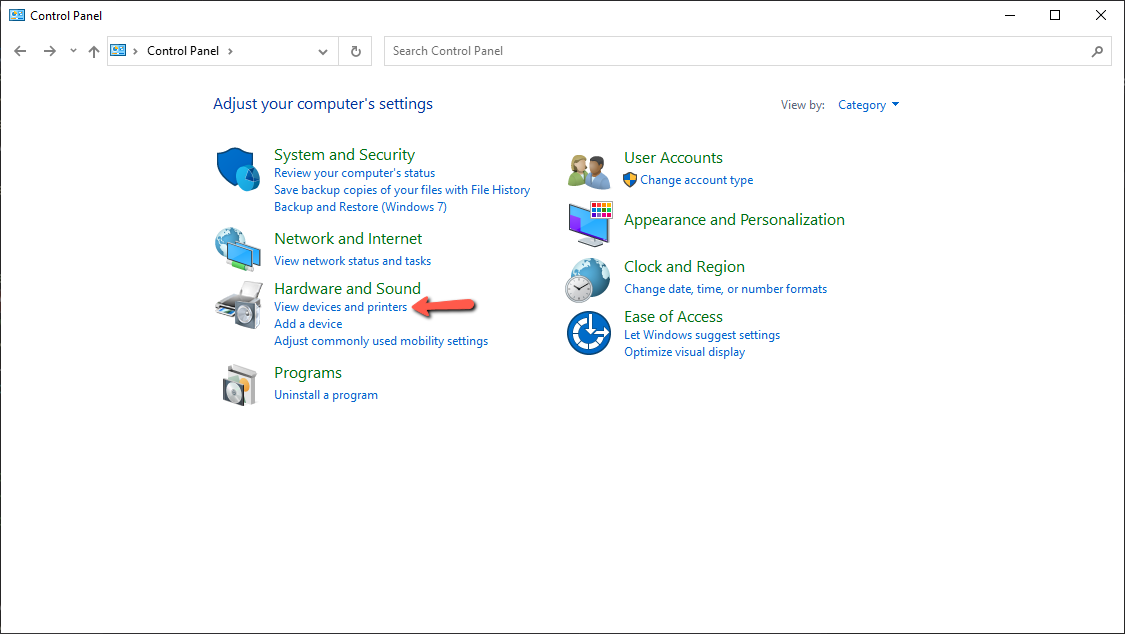The width and height of the screenshot is (1125, 634).
Task: Expand breadcrumb chevron before Control Panel
Action: tap(135, 51)
